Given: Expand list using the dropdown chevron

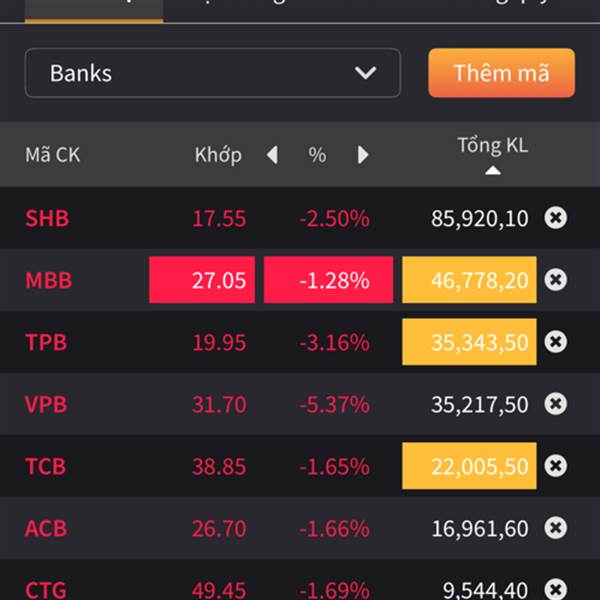Looking at the screenshot, I should tap(365, 73).
